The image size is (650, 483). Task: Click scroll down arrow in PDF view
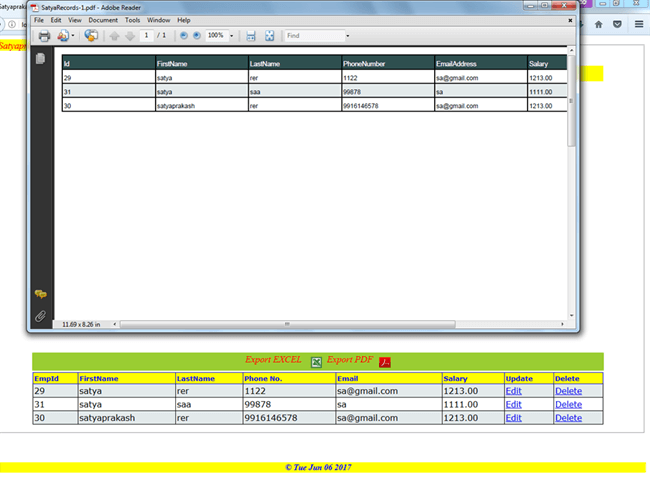pos(572,316)
